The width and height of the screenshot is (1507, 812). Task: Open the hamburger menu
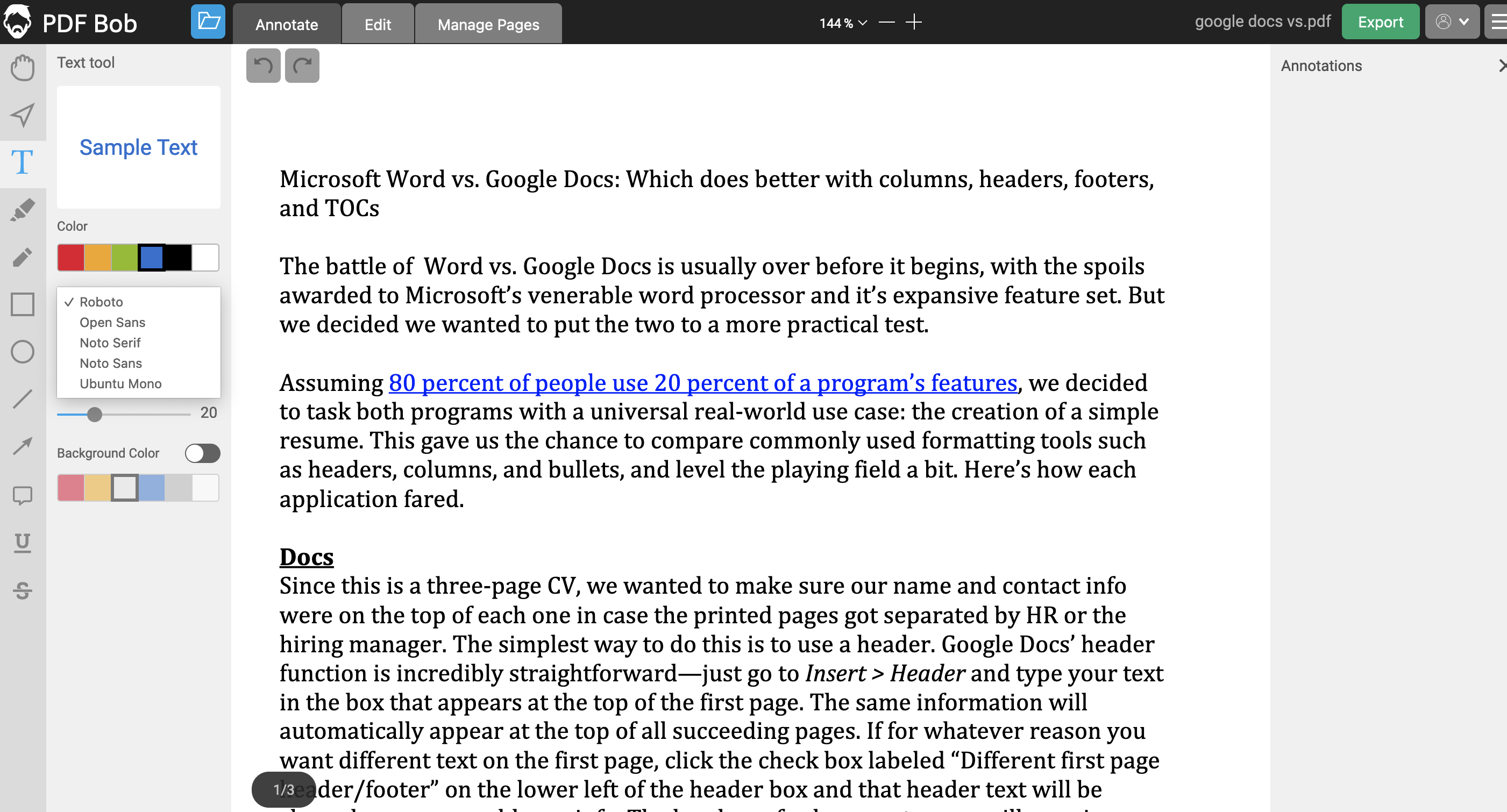click(1496, 22)
